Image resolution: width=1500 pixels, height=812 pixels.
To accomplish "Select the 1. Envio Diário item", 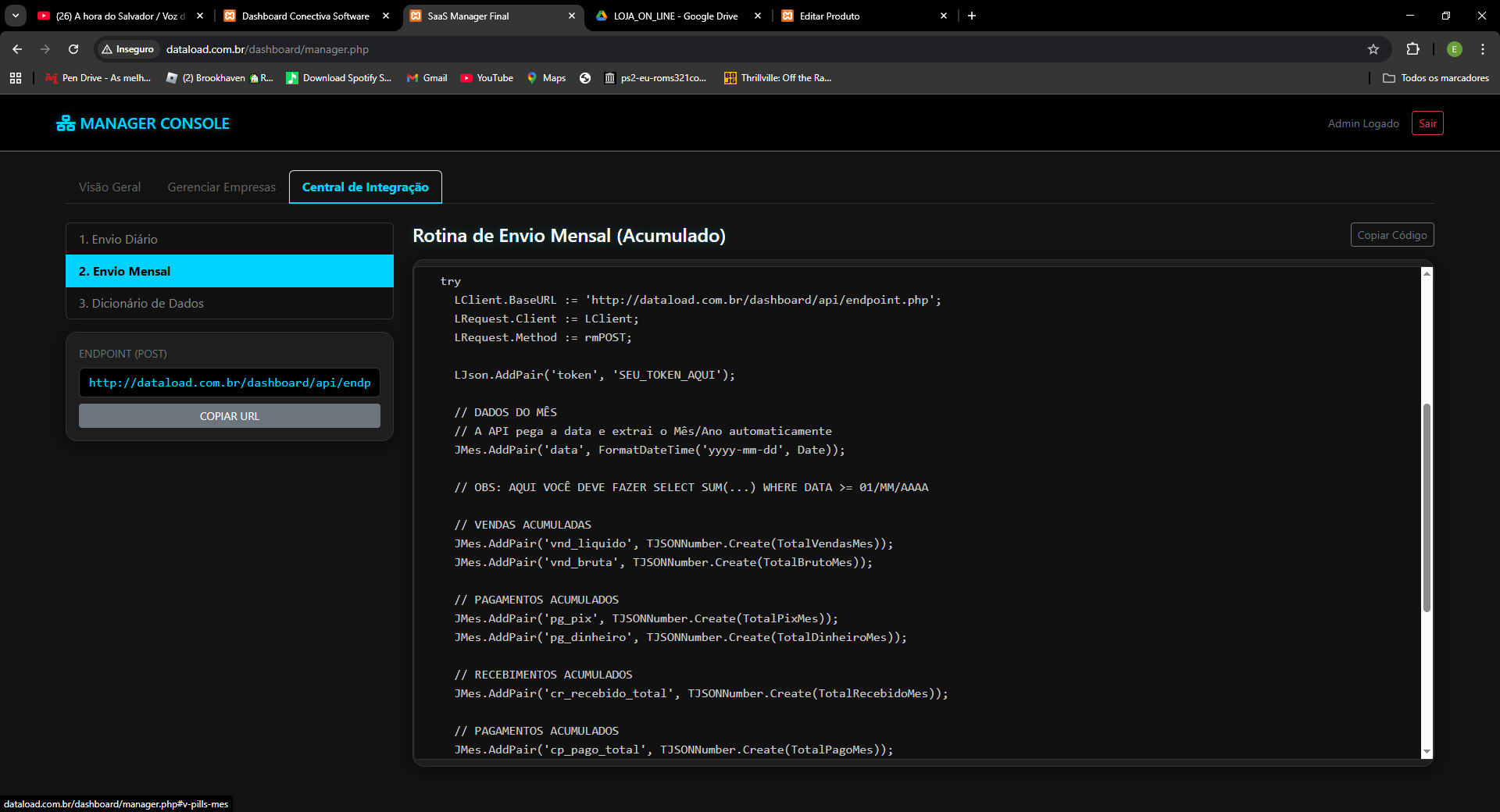I will coord(230,240).
